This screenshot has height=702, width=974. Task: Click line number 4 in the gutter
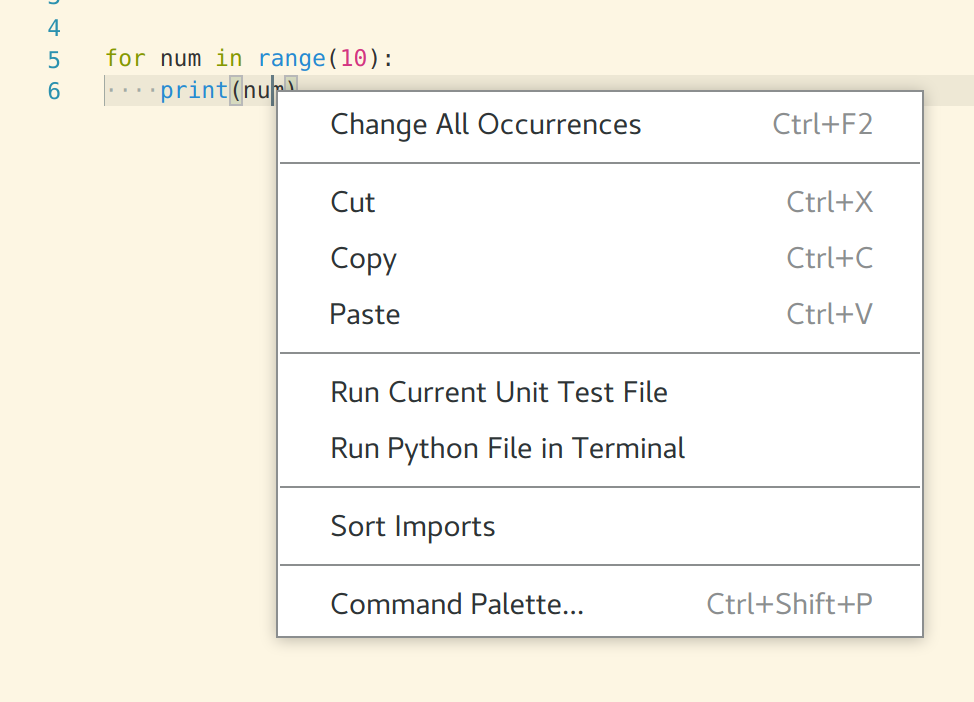click(x=53, y=28)
